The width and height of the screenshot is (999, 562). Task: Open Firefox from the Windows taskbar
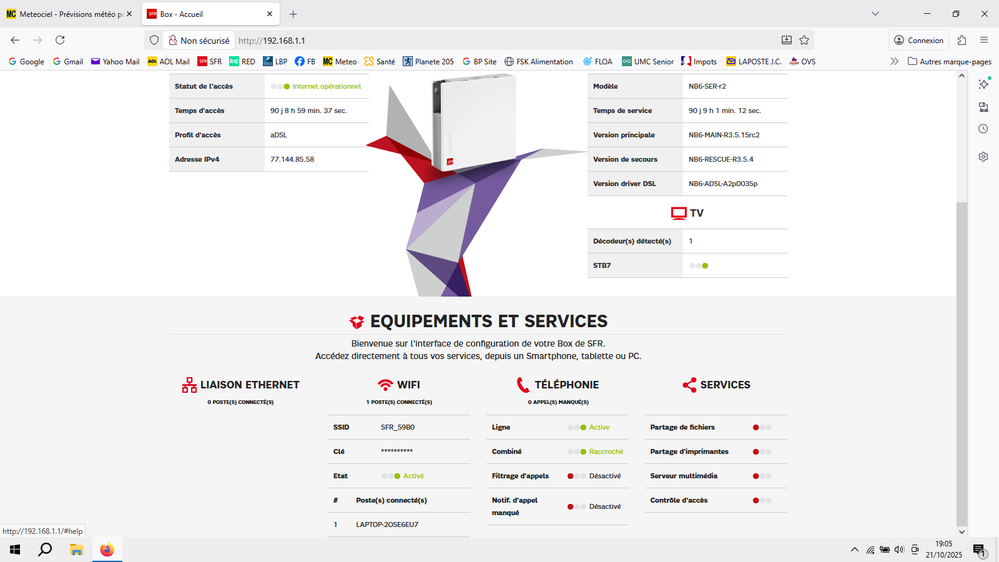pyautogui.click(x=107, y=550)
